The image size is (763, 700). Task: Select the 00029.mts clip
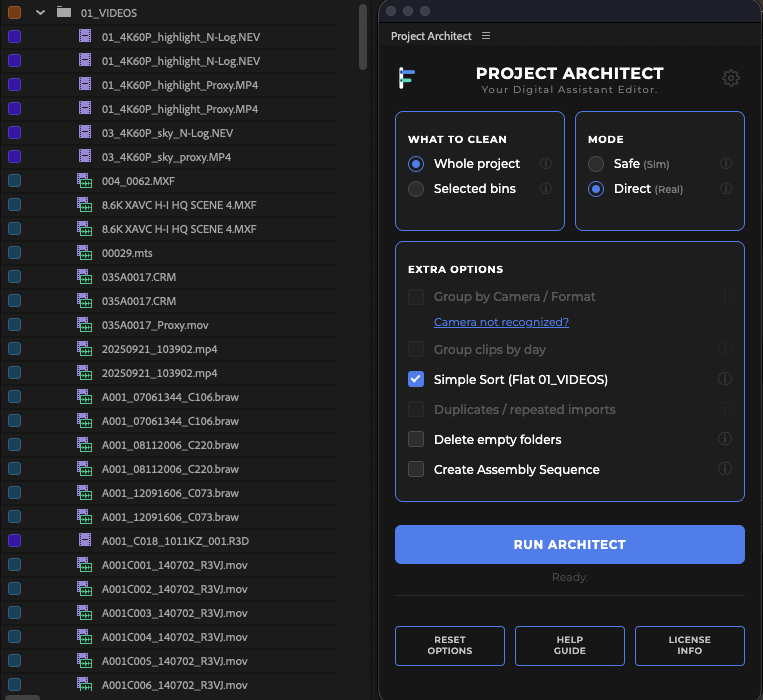[127, 253]
